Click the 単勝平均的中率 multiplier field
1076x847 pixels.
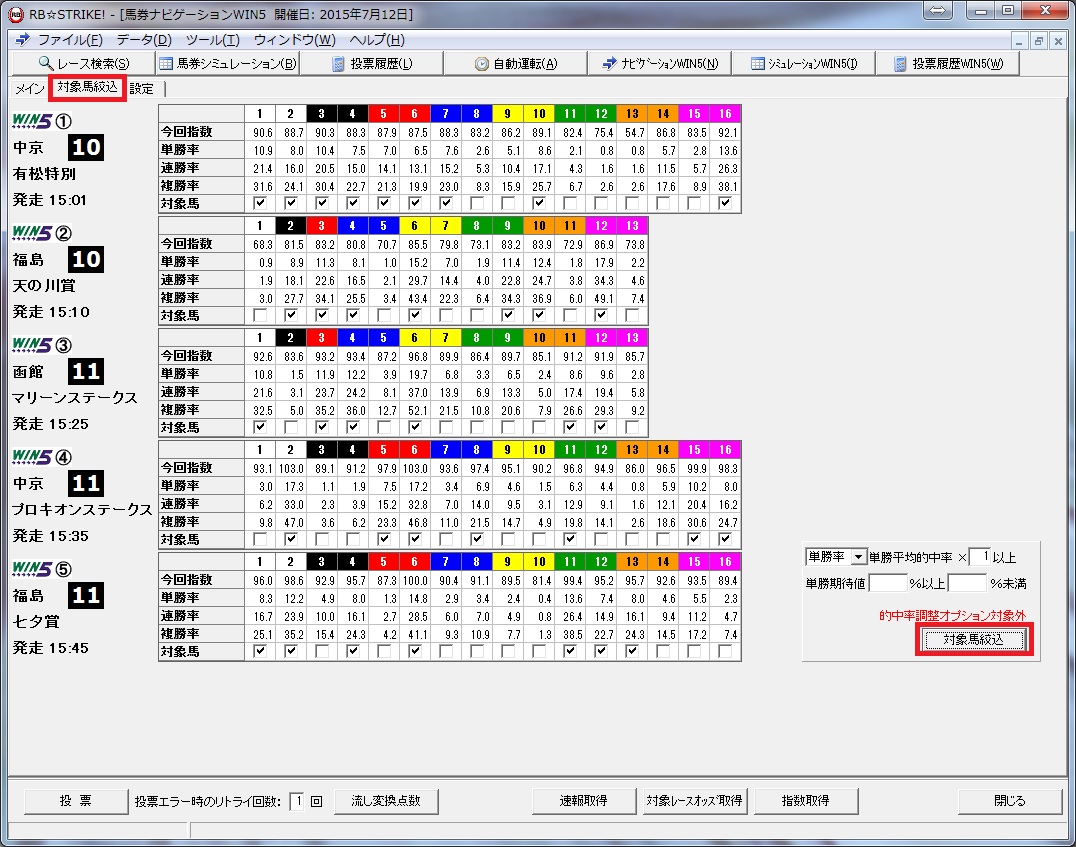pyautogui.click(x=979, y=557)
